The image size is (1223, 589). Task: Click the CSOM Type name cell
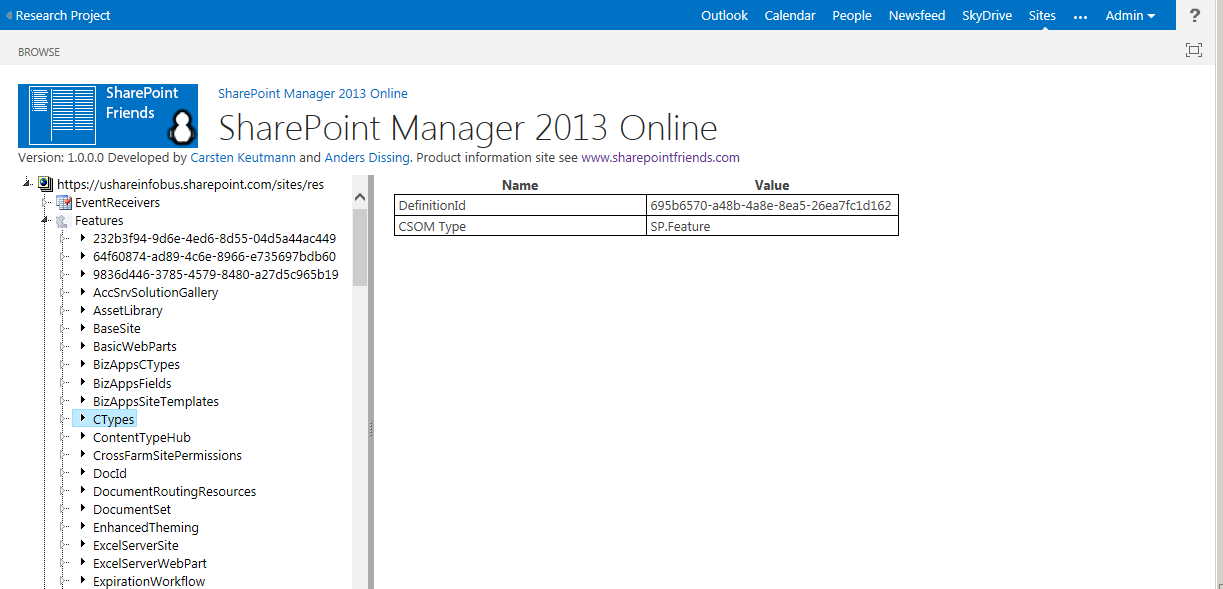click(520, 226)
